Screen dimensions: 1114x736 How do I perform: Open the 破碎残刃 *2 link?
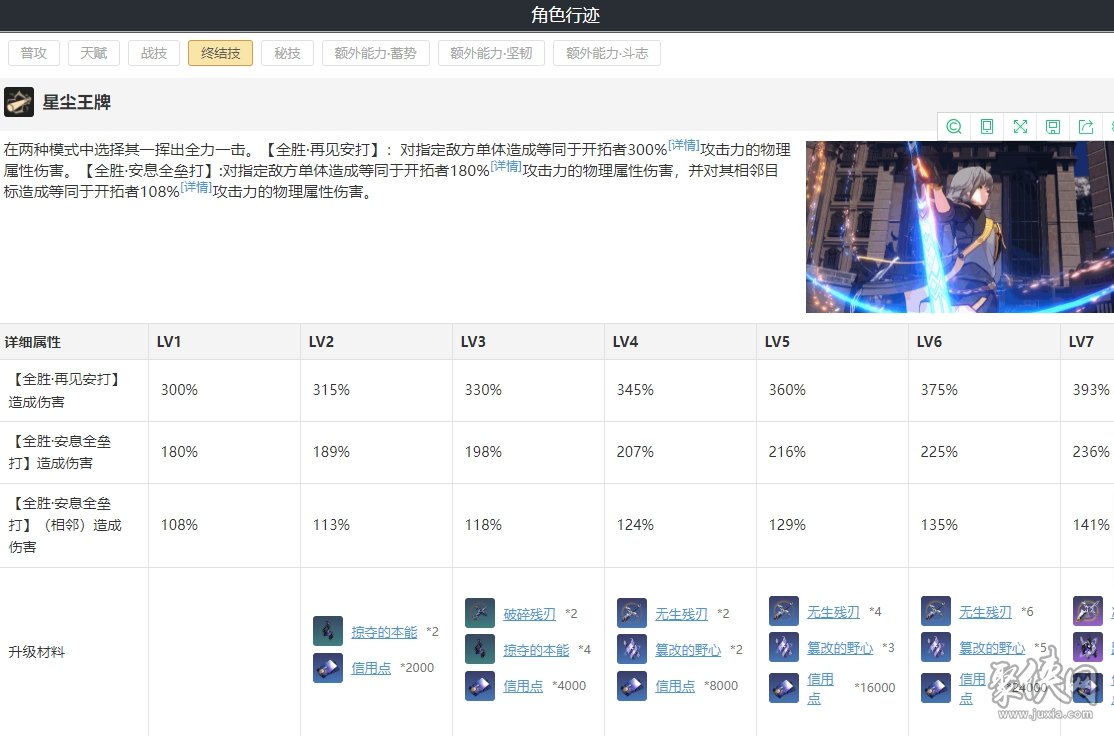530,614
